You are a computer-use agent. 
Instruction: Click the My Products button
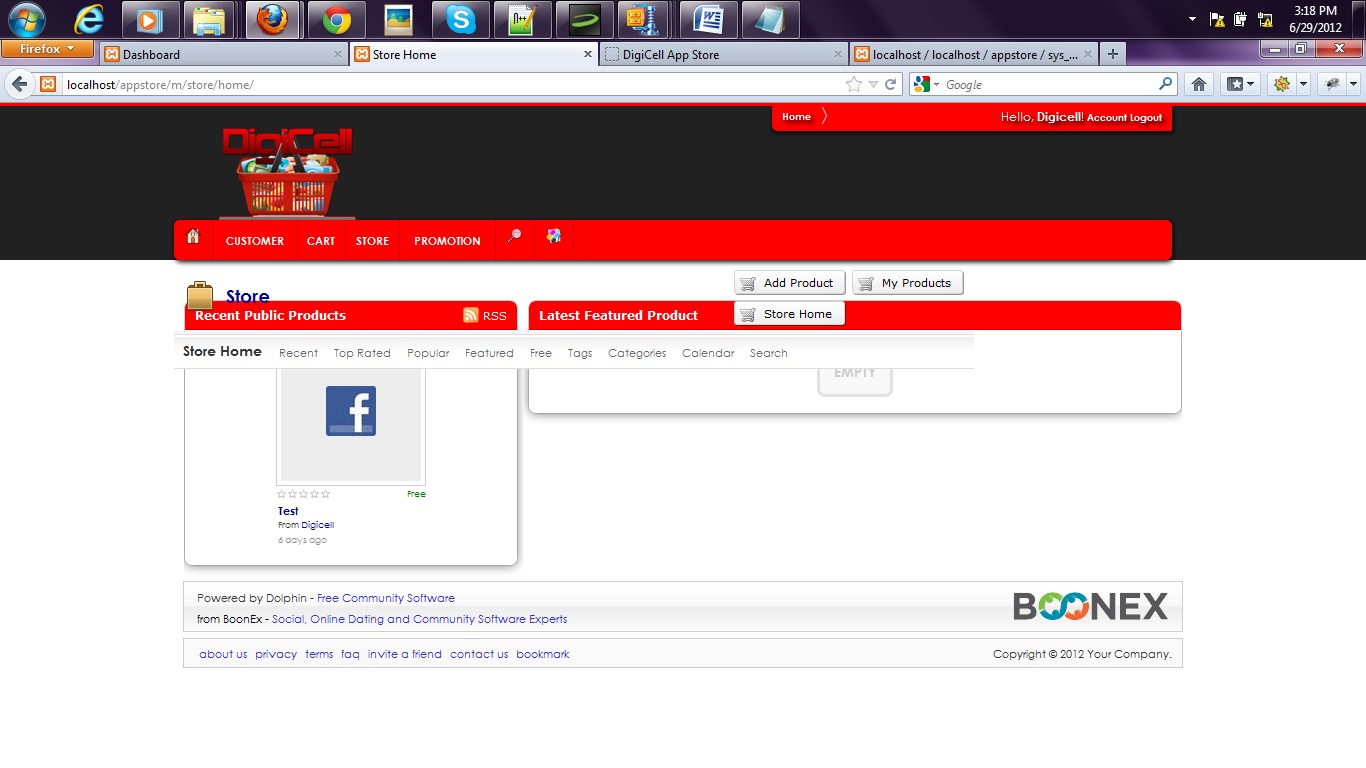pos(907,283)
